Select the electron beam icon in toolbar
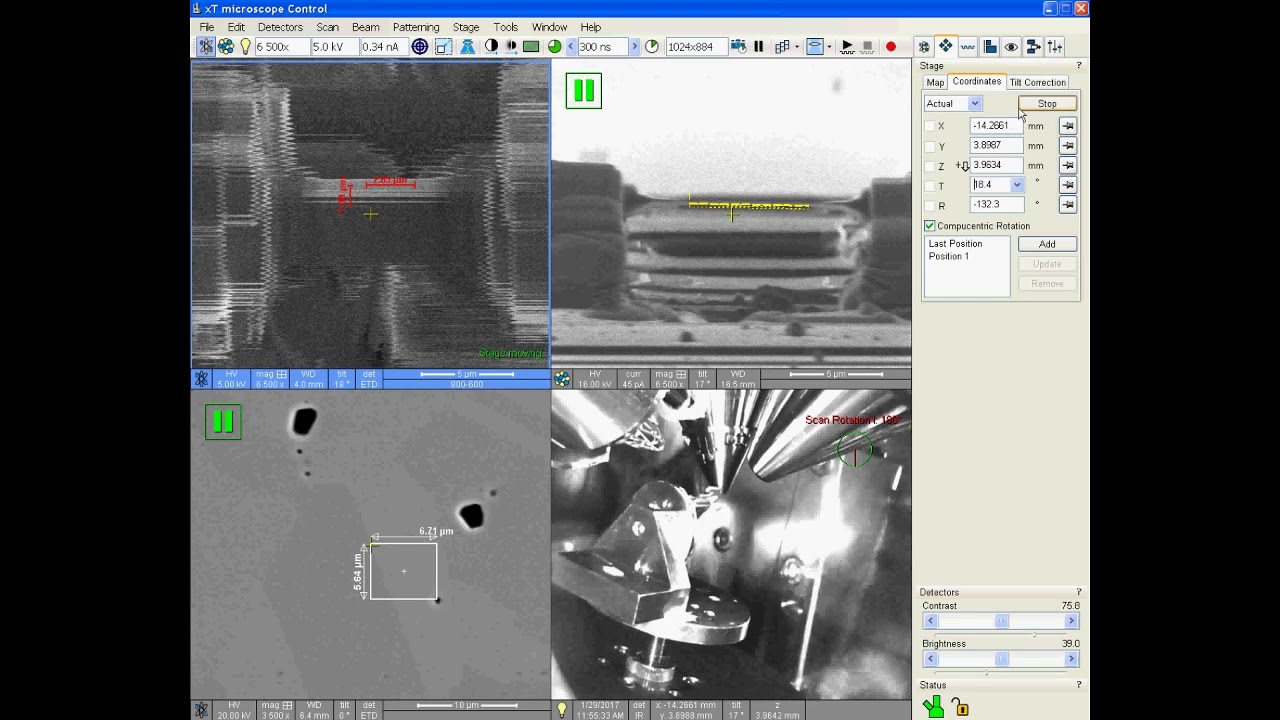 click(x=205, y=46)
